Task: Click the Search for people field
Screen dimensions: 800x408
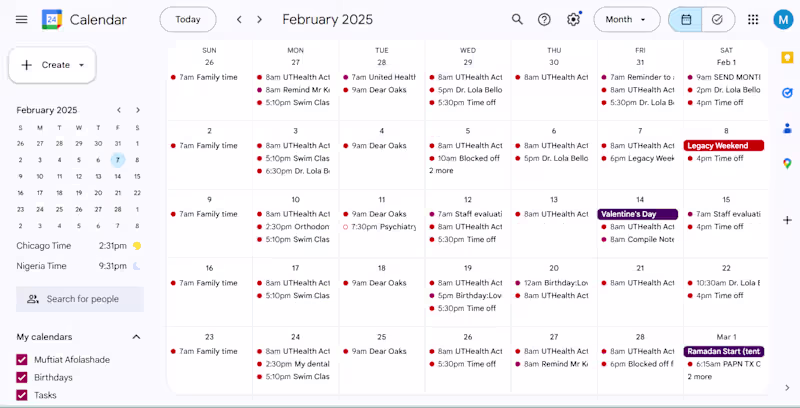Action: (82, 299)
